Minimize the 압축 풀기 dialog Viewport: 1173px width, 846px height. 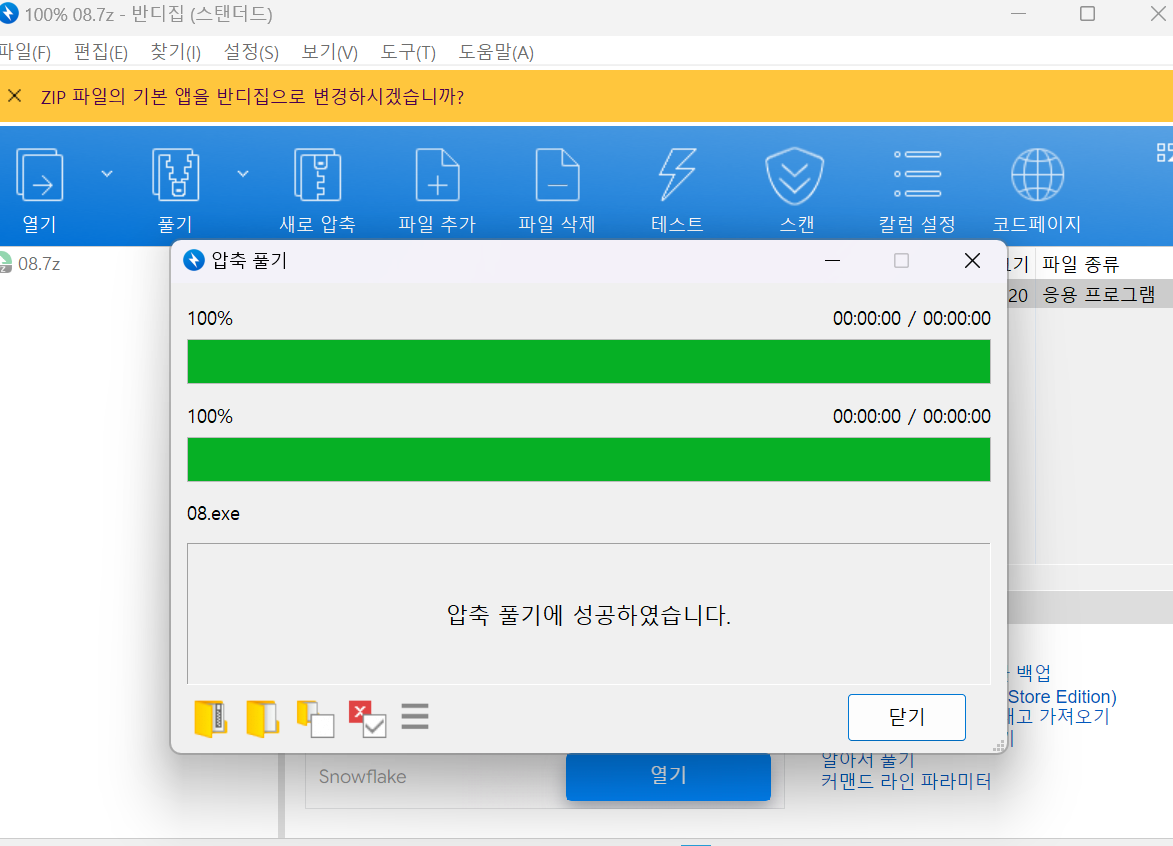[x=833, y=260]
